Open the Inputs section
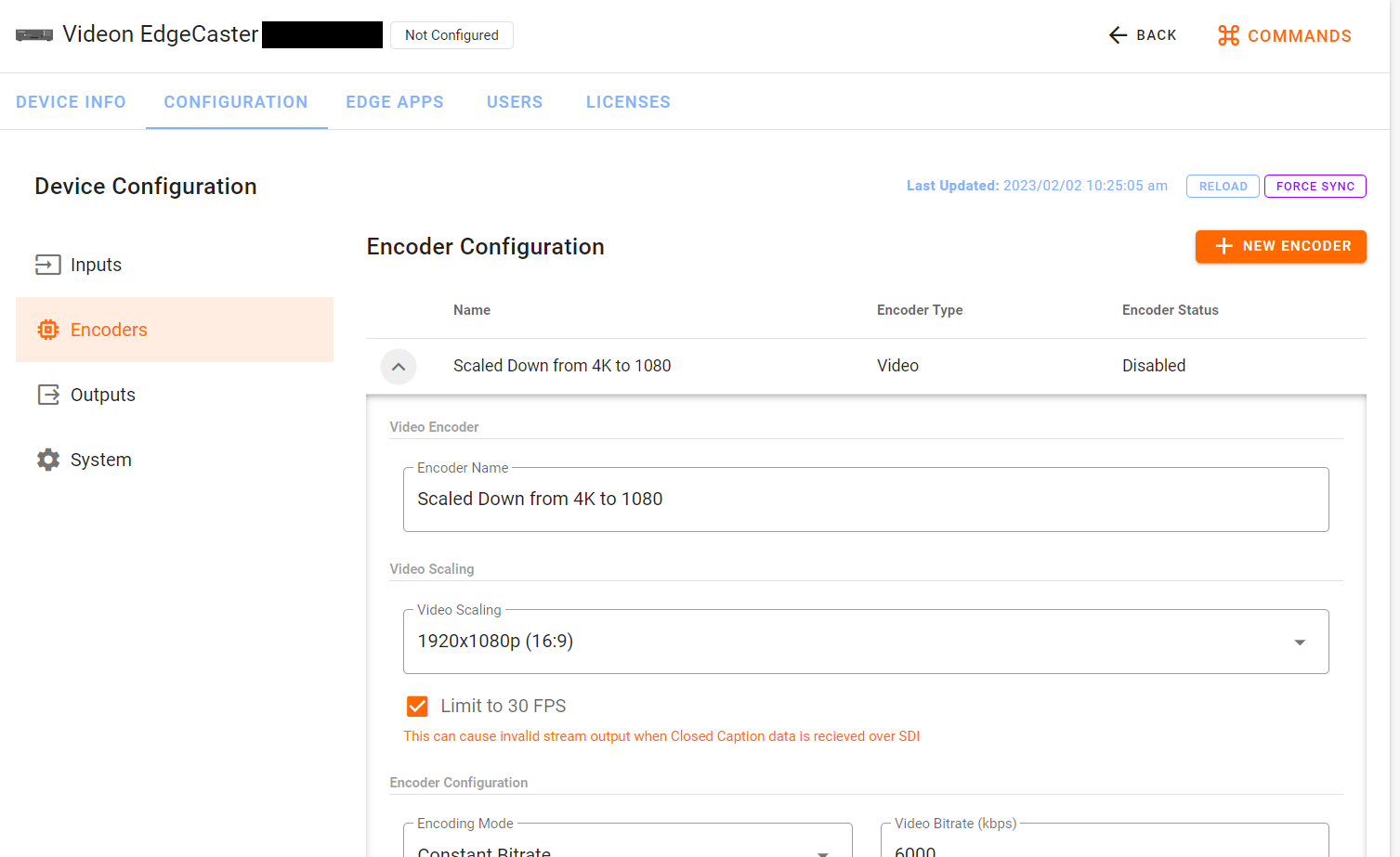Viewport: 1400px width, 857px height. click(175, 265)
